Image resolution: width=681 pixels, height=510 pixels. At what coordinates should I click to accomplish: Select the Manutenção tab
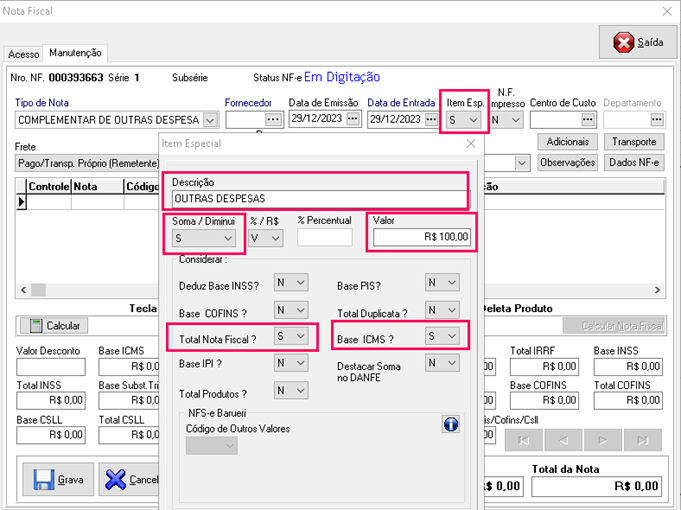click(x=75, y=53)
